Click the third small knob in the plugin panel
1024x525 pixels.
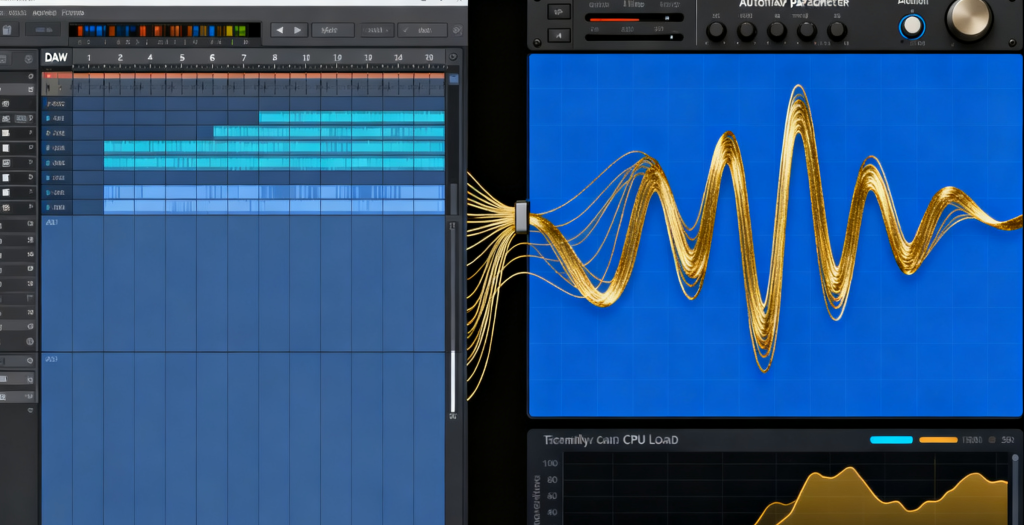(777, 30)
